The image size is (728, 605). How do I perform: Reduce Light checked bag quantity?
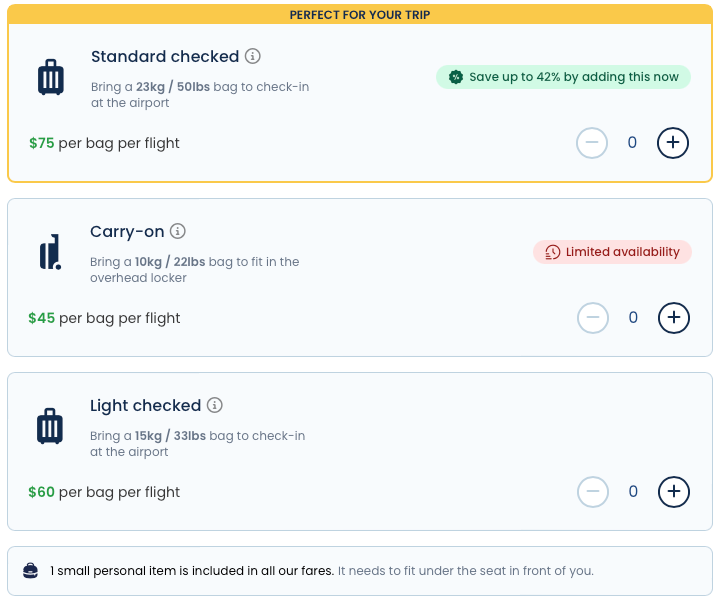pyautogui.click(x=593, y=492)
